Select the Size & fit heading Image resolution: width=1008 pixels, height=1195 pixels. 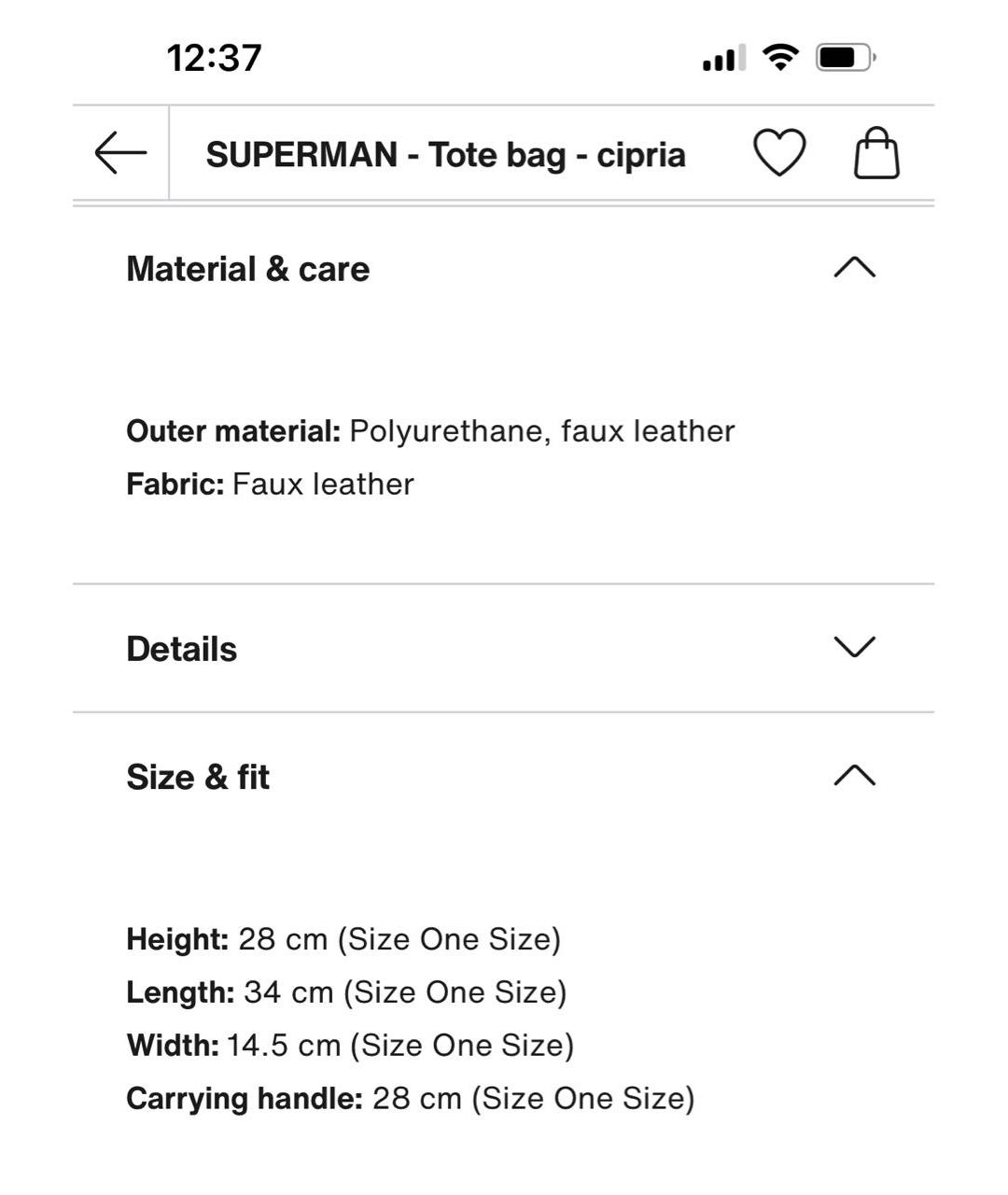pos(198,777)
